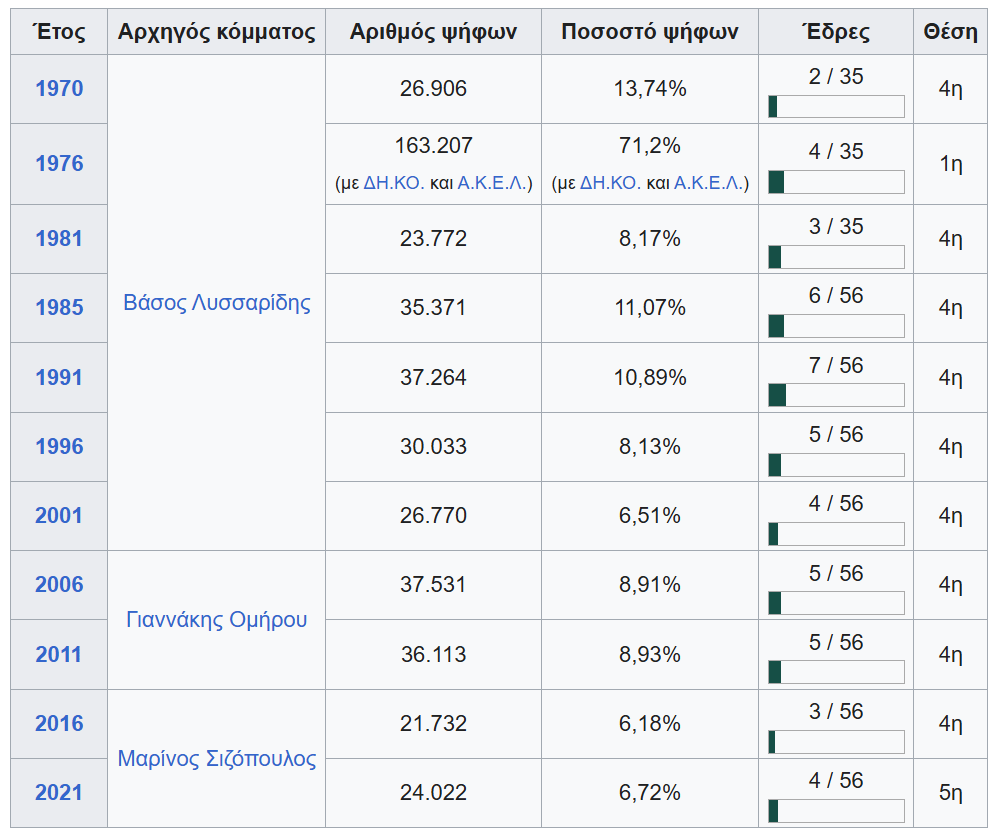The image size is (1000, 836).
Task: Open Μαρίνος Σιζόπουλος leader page
Action: coord(217,759)
